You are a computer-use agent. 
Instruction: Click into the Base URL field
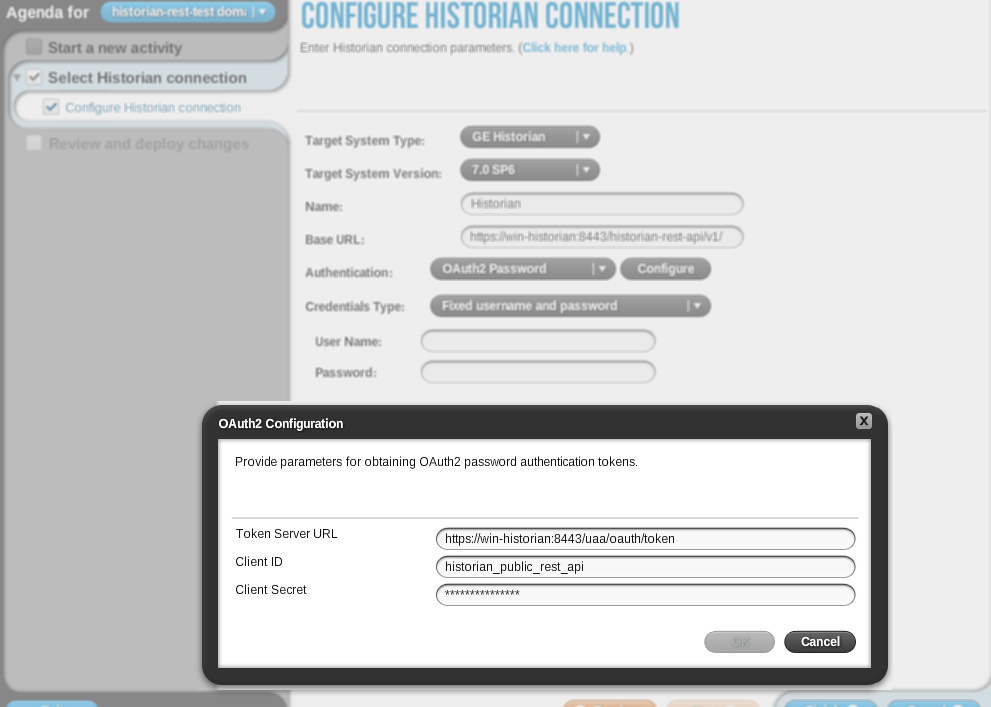coord(602,237)
